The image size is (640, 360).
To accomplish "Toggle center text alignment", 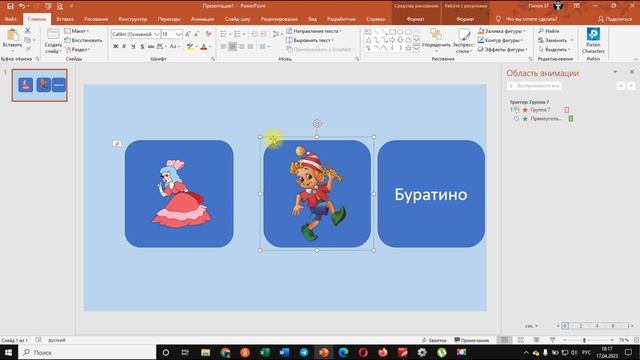I will (232, 47).
